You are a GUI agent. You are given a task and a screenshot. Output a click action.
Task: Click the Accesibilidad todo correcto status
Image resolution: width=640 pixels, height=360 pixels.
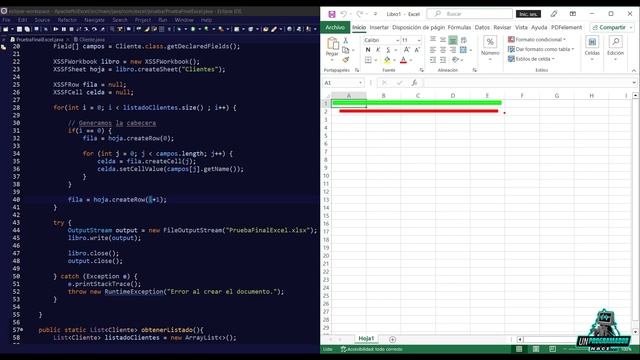[x=372, y=349]
